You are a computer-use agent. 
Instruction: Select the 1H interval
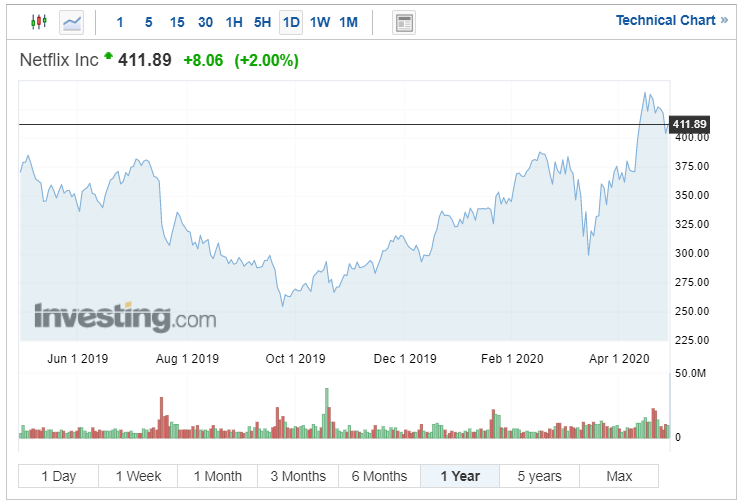pyautogui.click(x=233, y=22)
